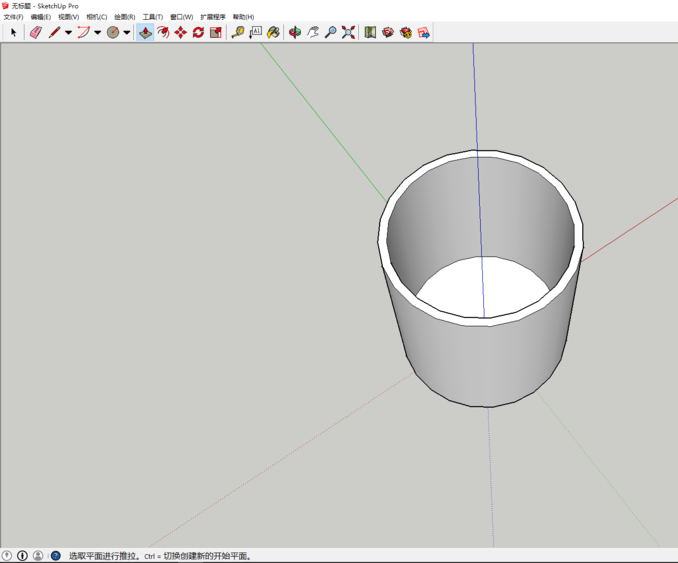
Task: Open the 相机(C) menu
Action: click(x=97, y=17)
